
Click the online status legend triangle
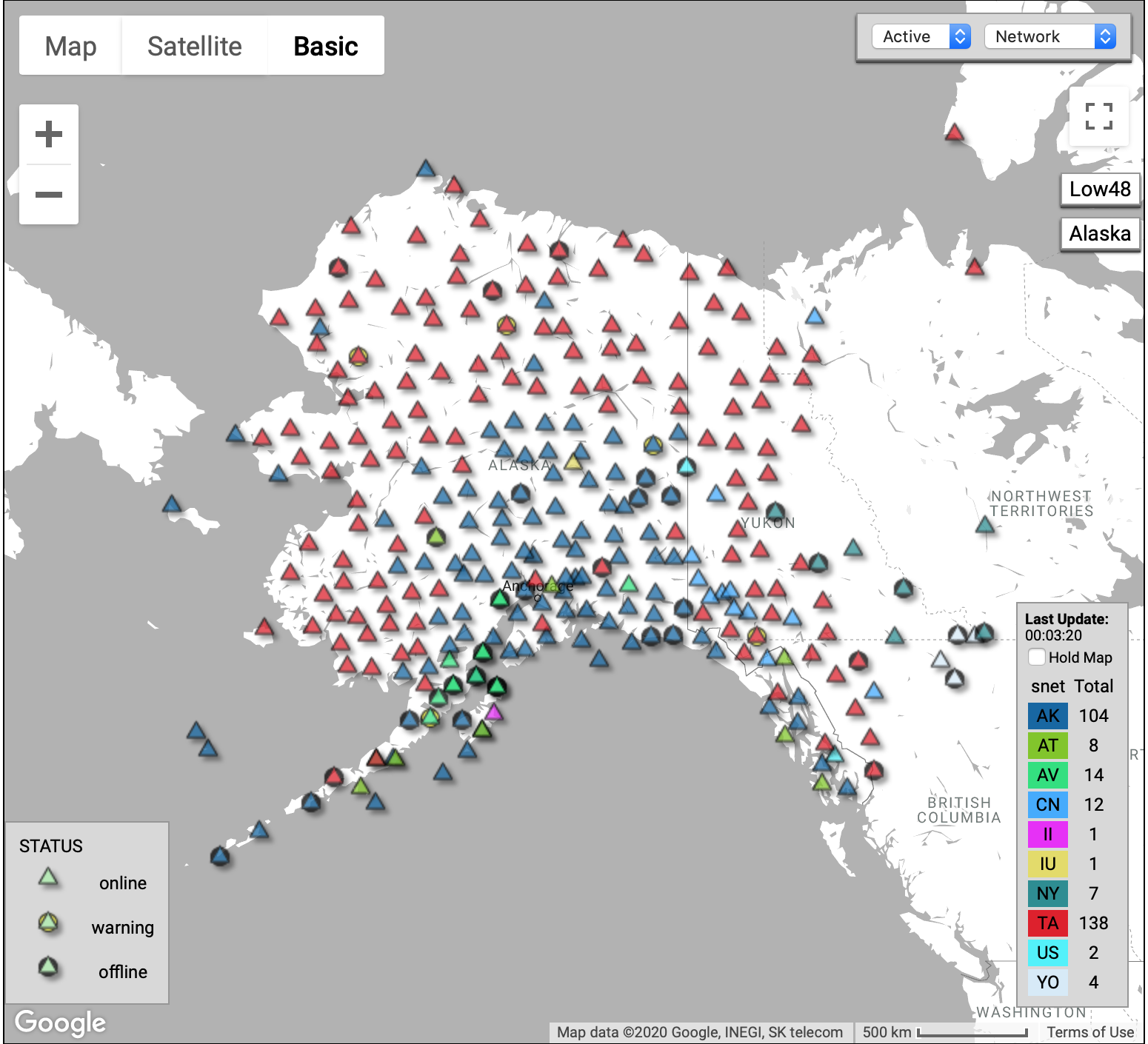48,878
